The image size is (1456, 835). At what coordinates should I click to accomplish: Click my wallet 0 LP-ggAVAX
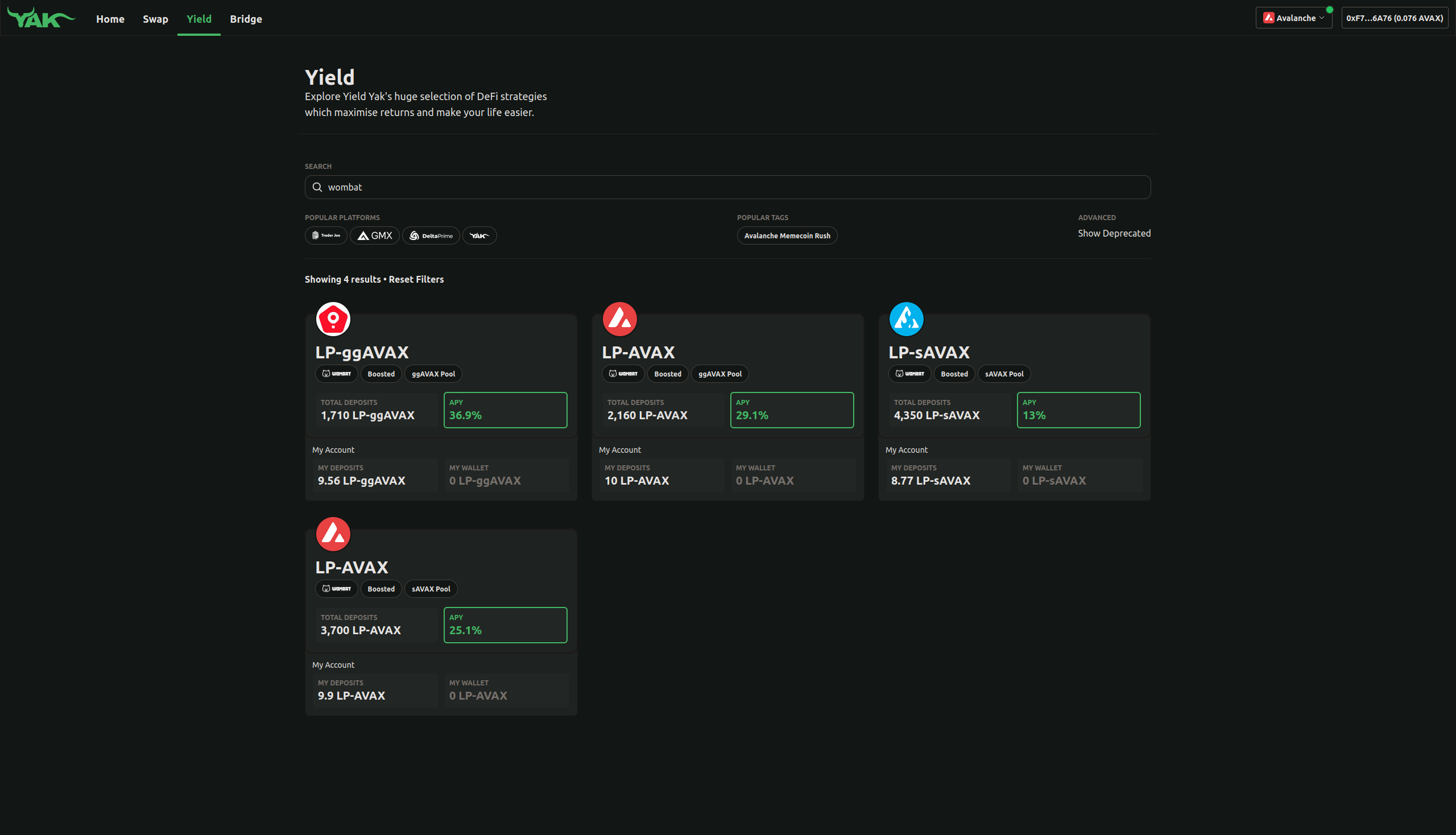coord(507,476)
